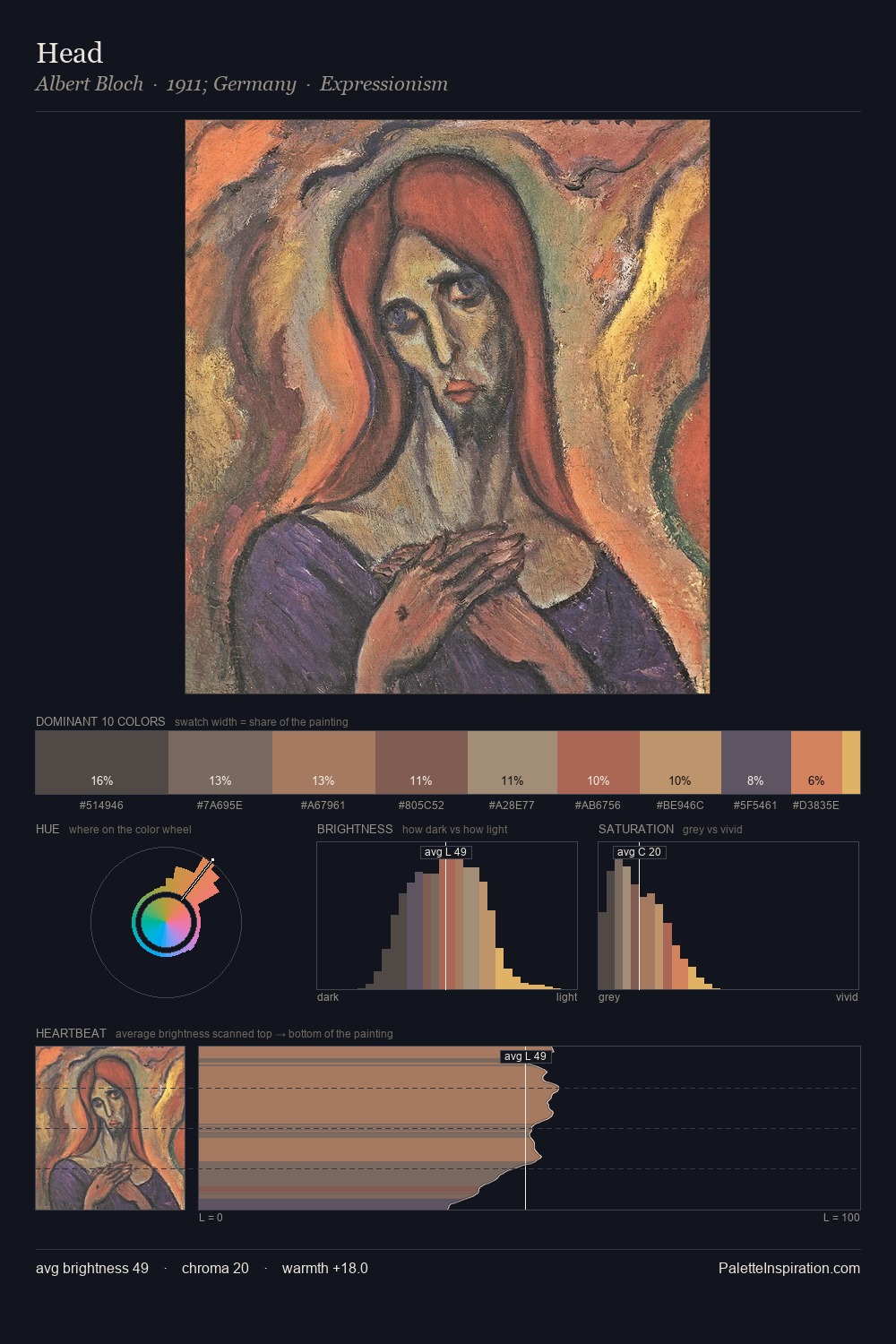Click the hue color wheel center
This screenshot has height=1344, width=896.
[166, 922]
